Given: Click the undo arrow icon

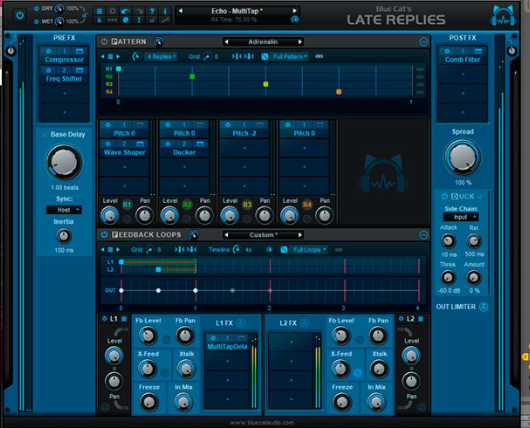Looking at the screenshot, I should click(126, 11).
